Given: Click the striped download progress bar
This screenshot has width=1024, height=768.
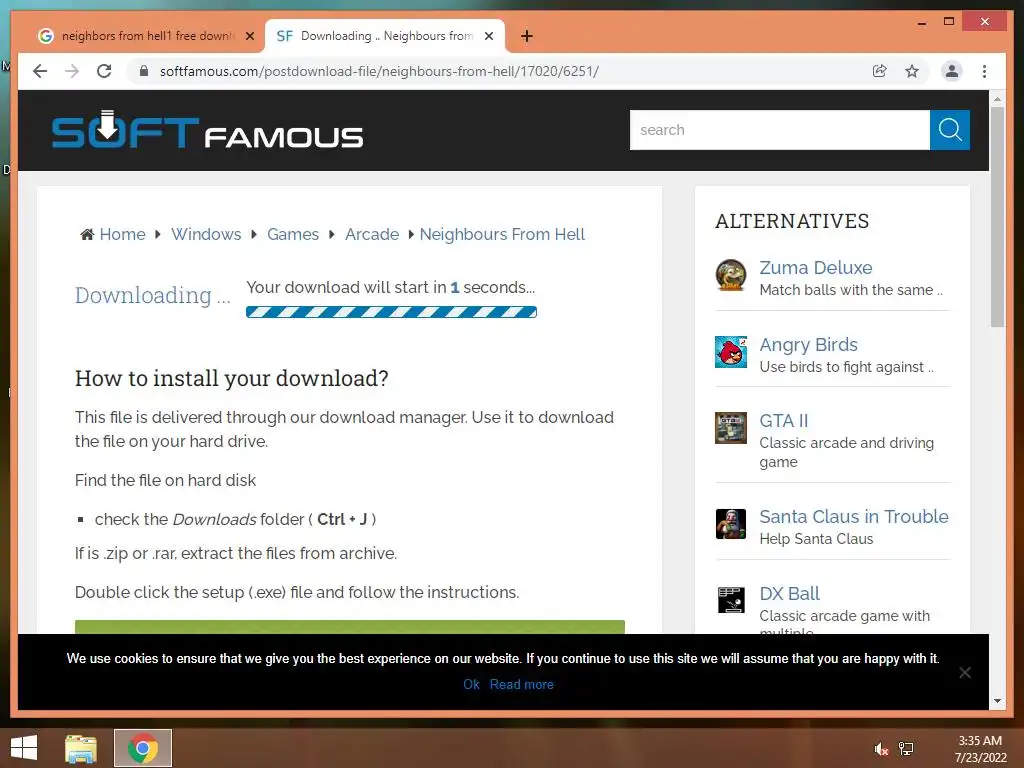Looking at the screenshot, I should [x=391, y=312].
